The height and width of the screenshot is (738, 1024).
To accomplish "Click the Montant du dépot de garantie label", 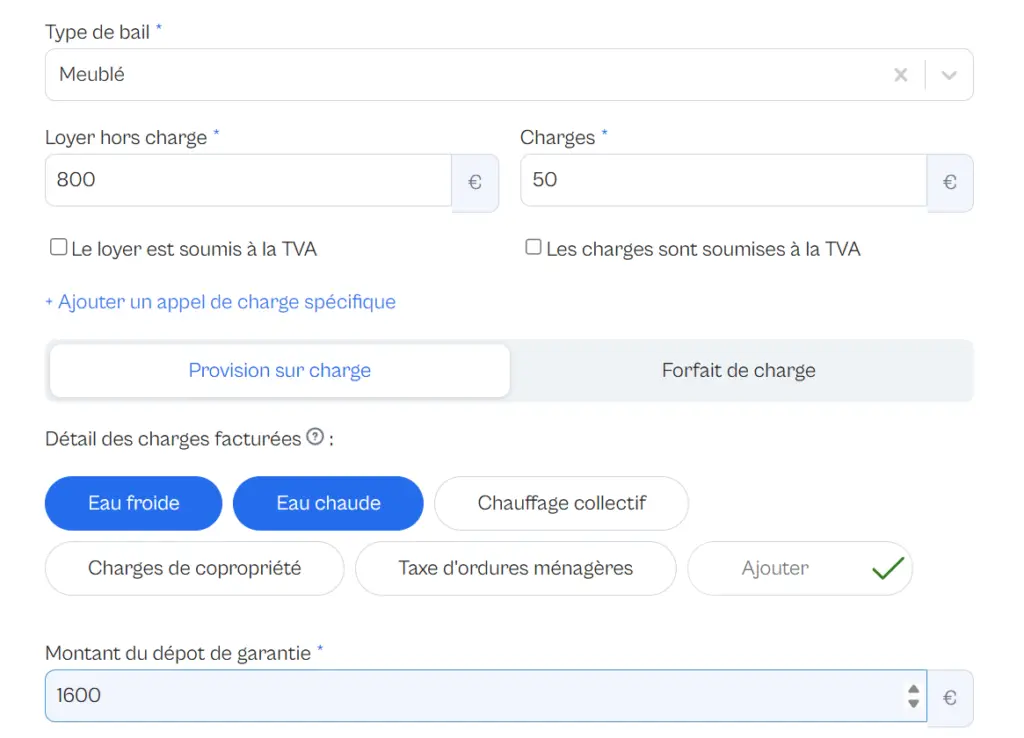I will [x=178, y=653].
